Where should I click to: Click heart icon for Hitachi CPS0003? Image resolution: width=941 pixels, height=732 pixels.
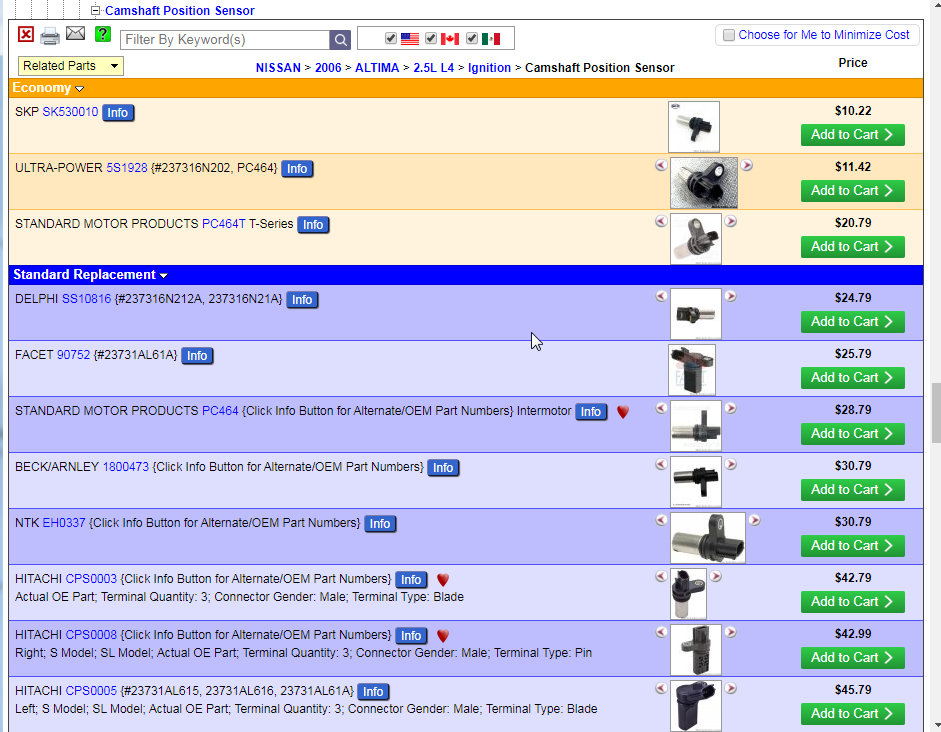tap(443, 580)
